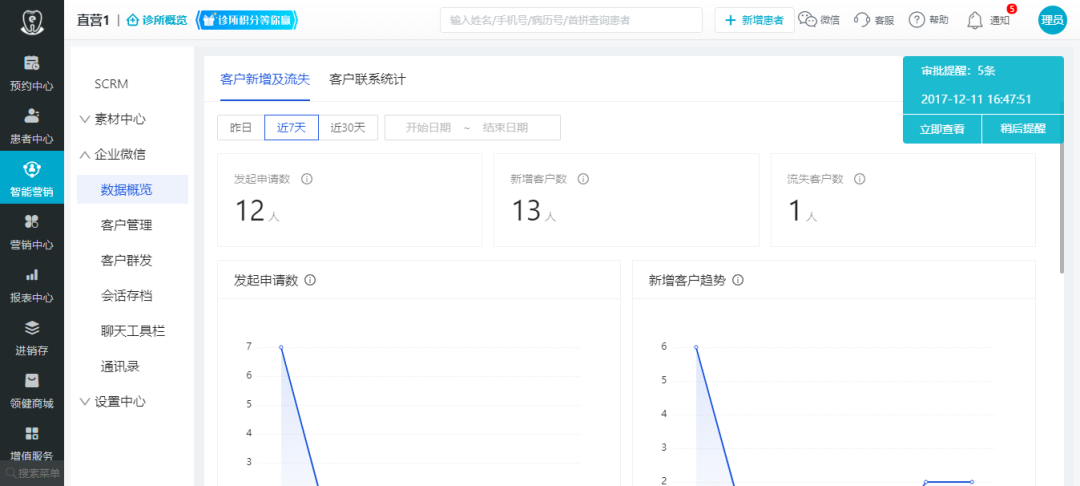The image size is (1080, 486).
Task: Switch to 客户联系统计 tab
Action: pyautogui.click(x=368, y=79)
